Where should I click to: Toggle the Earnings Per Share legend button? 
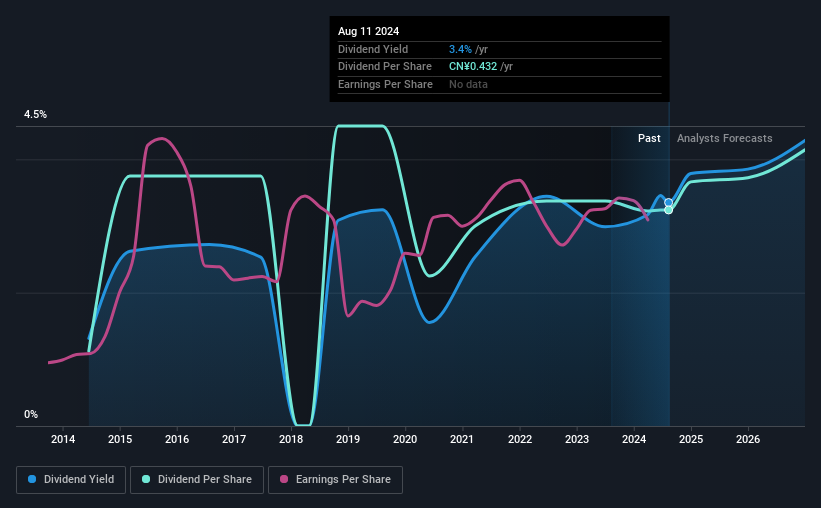point(335,480)
